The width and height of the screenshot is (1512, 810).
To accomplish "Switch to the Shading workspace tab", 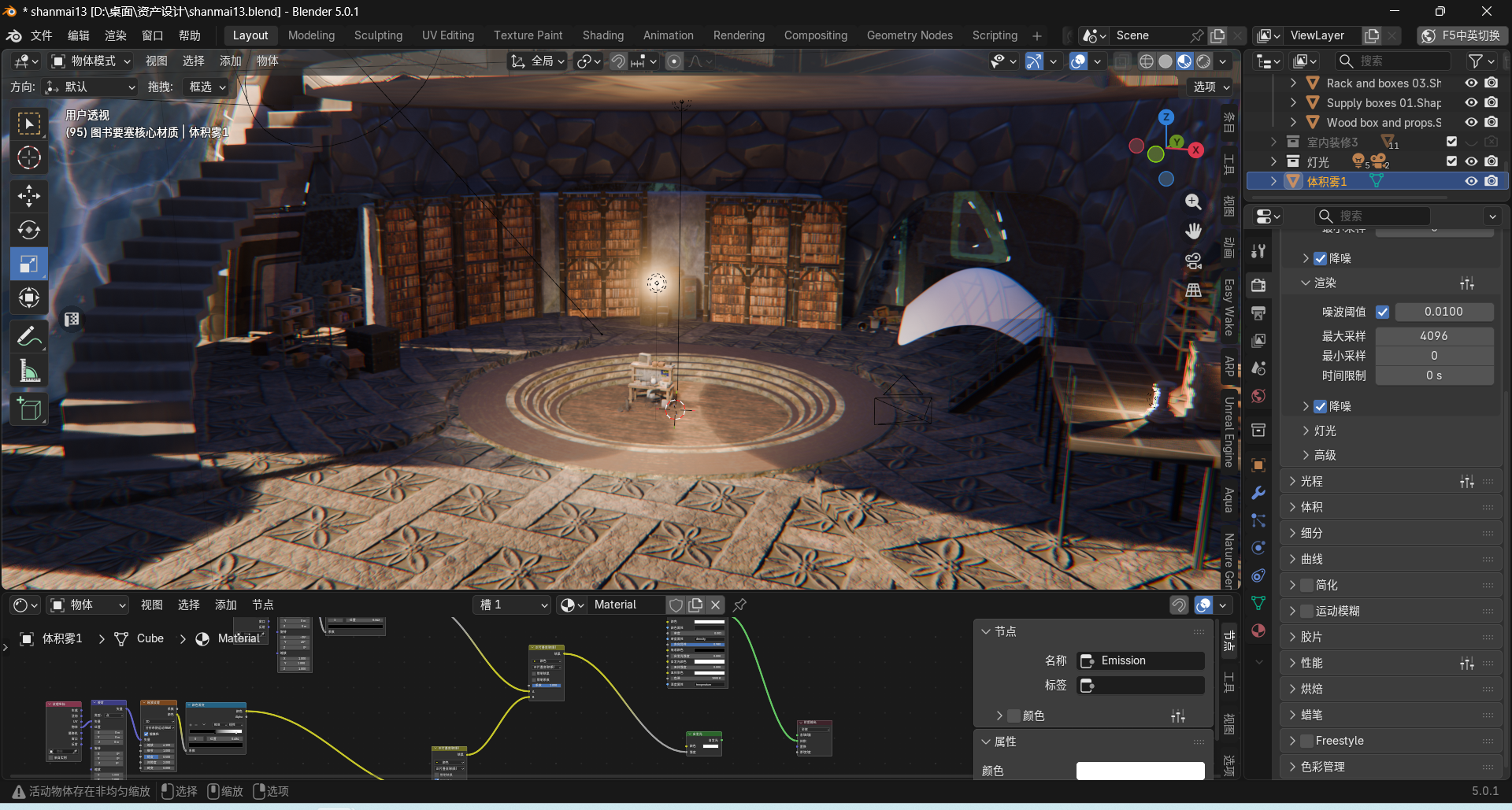I will [602, 35].
